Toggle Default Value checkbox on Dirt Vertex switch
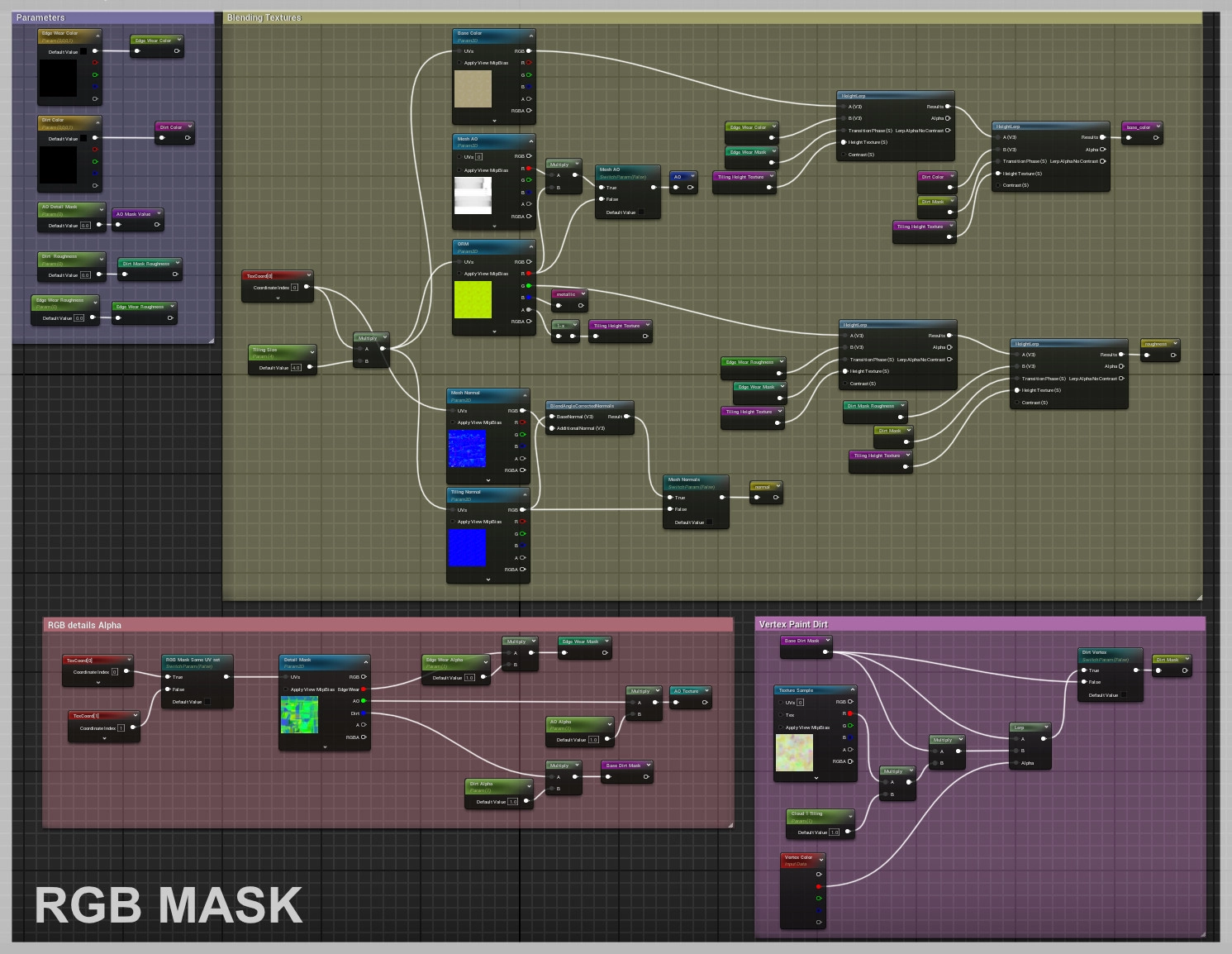1232x954 pixels. point(1124,695)
